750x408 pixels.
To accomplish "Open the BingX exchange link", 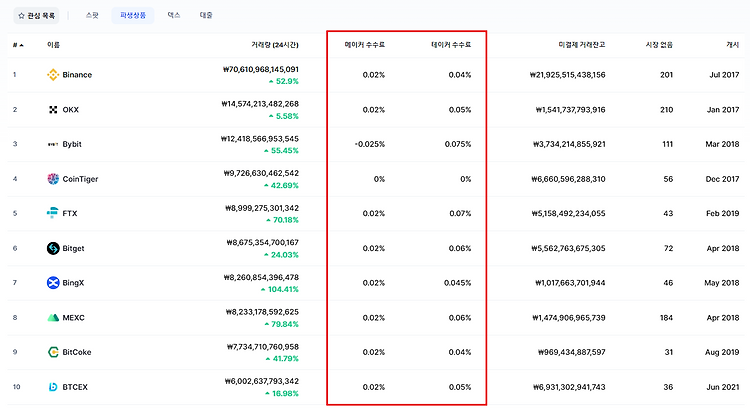I will [x=73, y=283].
